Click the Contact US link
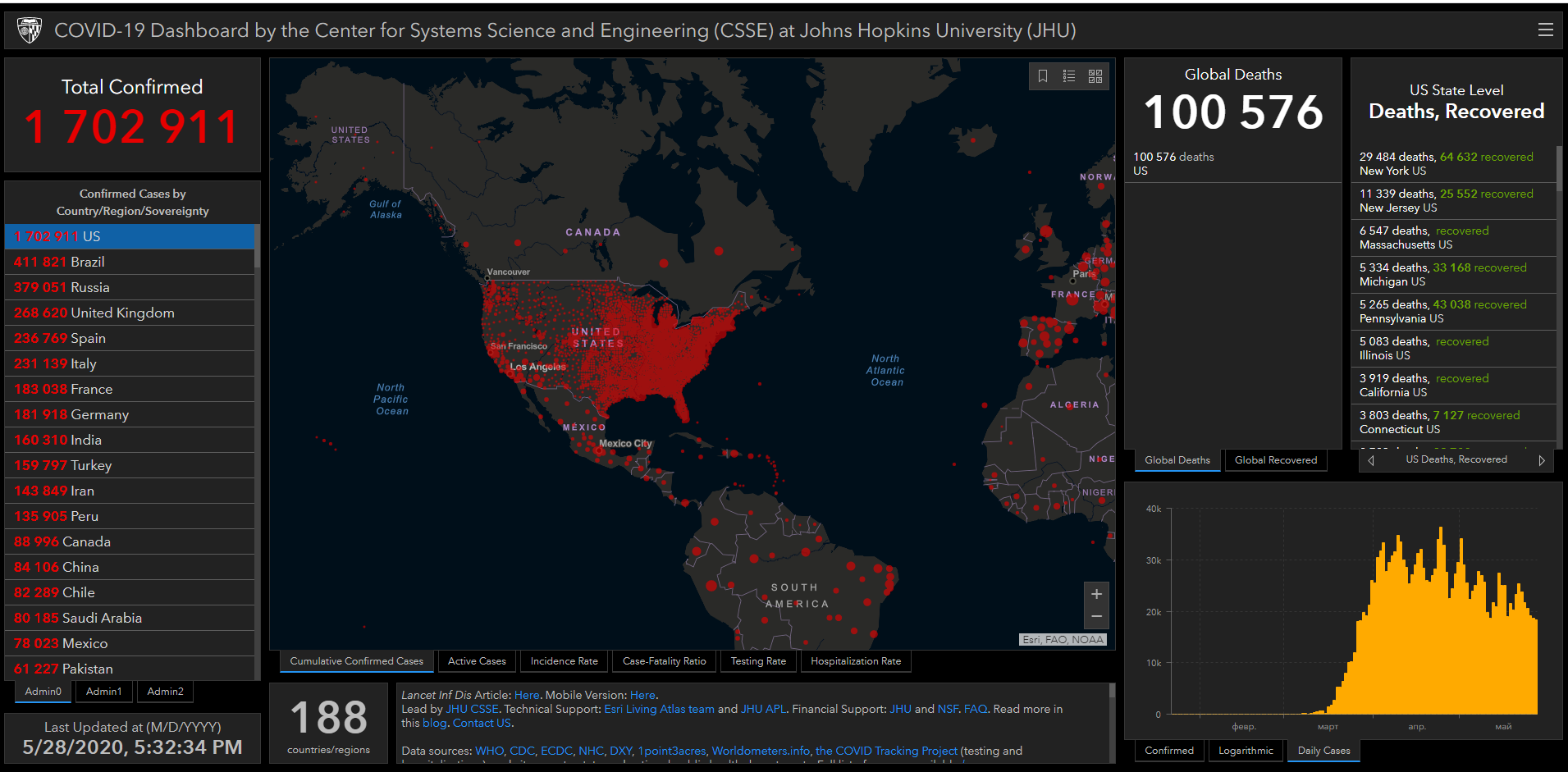Image resolution: width=1568 pixels, height=772 pixels. [482, 723]
